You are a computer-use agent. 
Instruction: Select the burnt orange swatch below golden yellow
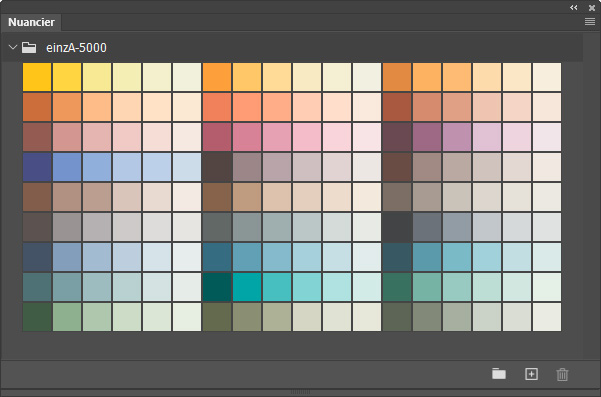point(37,107)
